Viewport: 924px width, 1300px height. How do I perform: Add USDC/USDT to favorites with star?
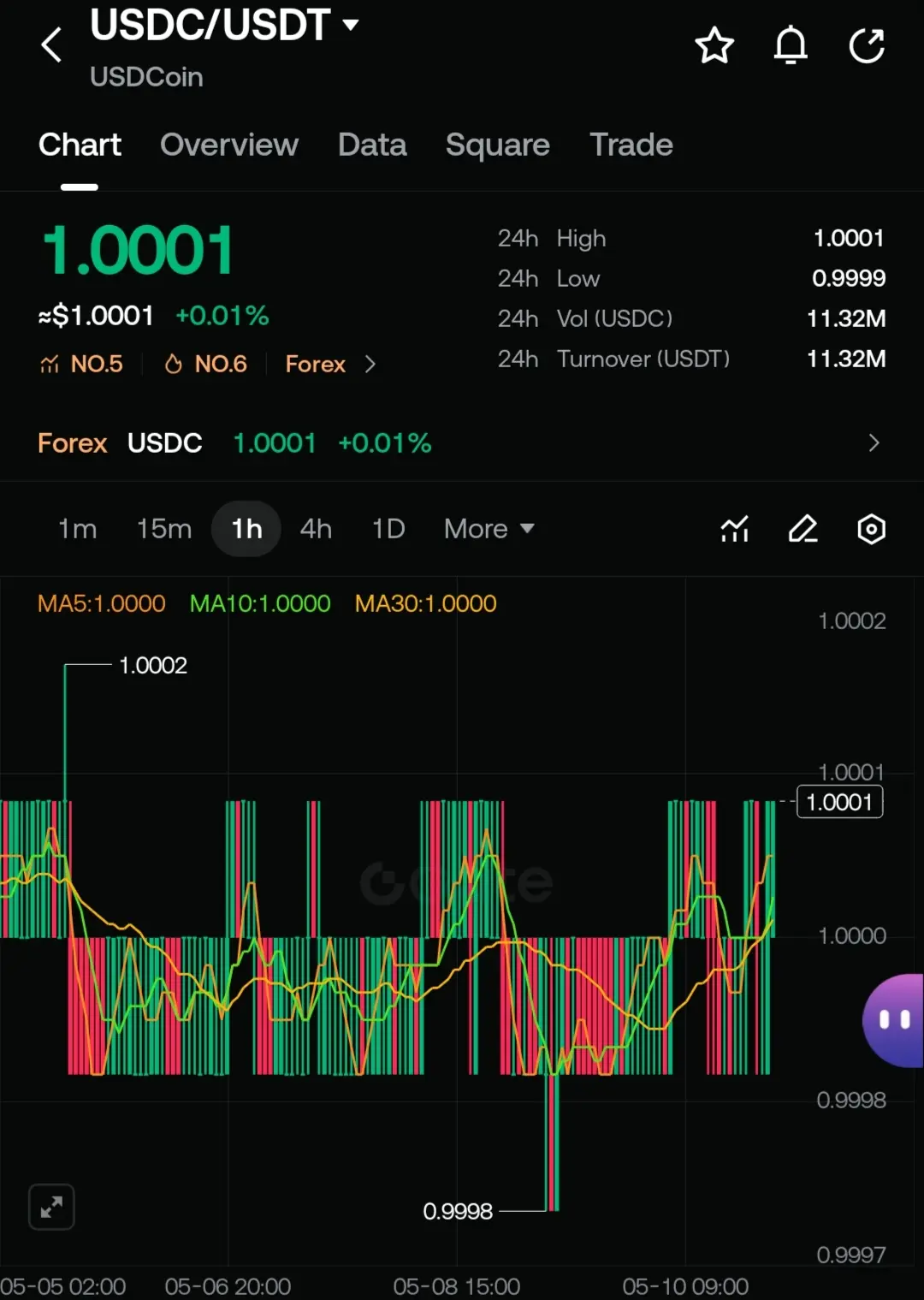tap(714, 45)
